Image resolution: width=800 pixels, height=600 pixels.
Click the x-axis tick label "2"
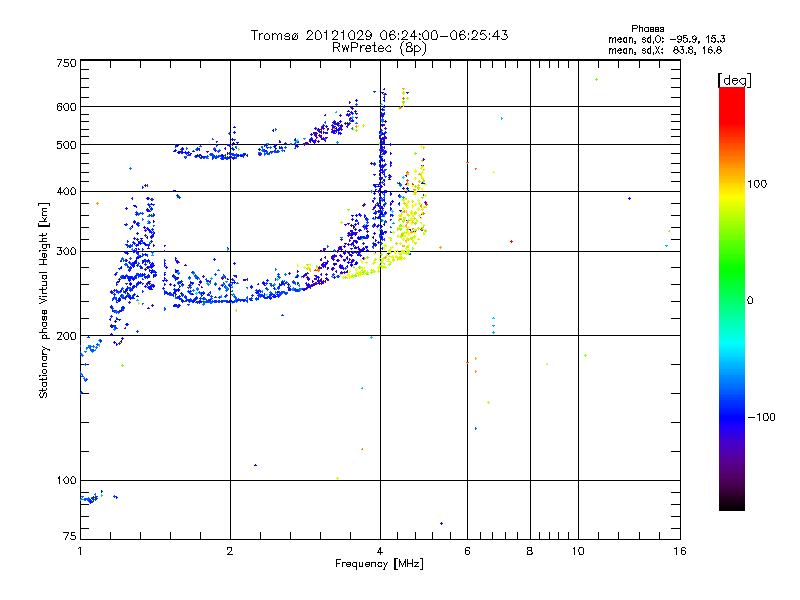pyautogui.click(x=230, y=551)
